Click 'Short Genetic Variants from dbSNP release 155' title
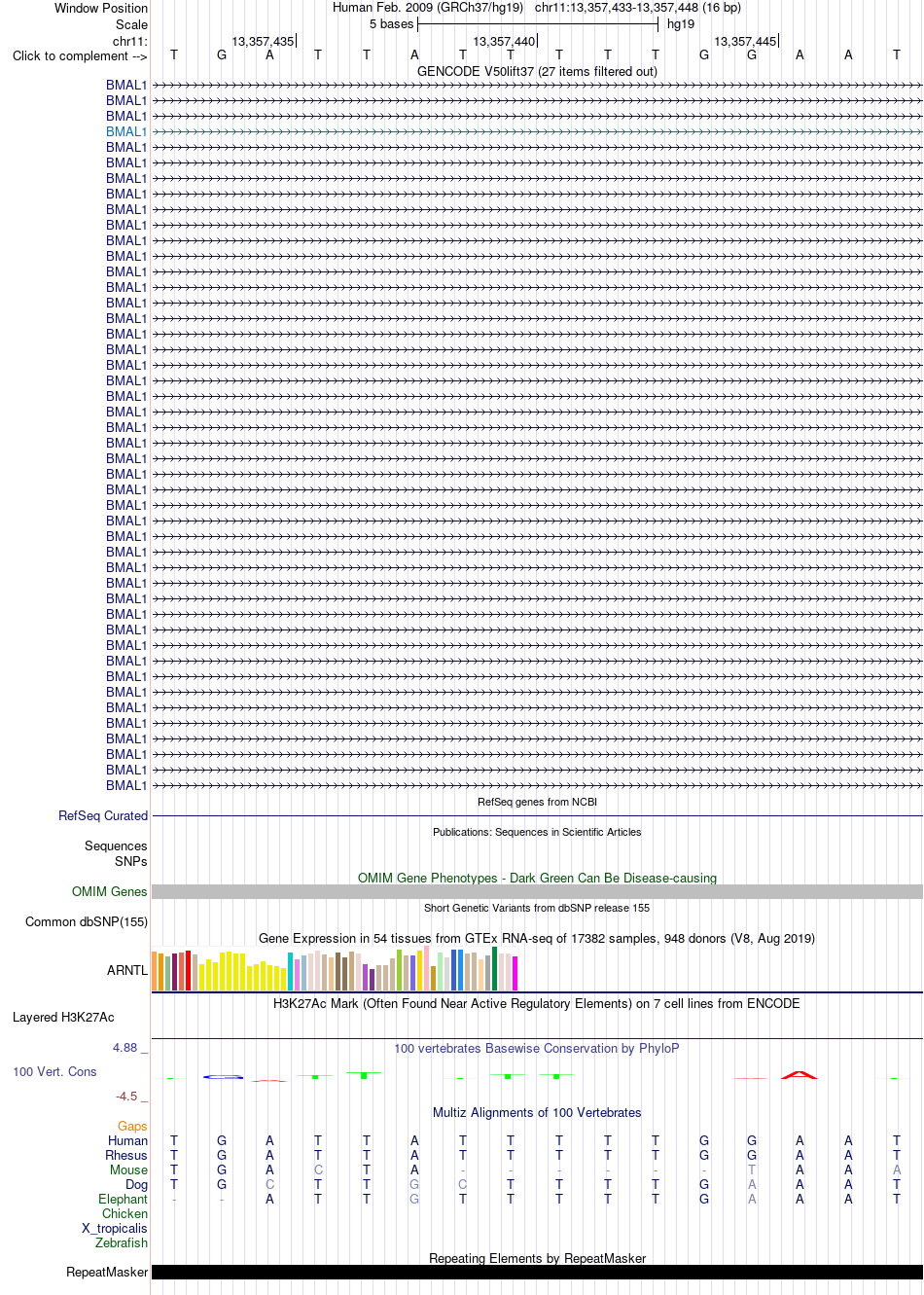 point(537,908)
